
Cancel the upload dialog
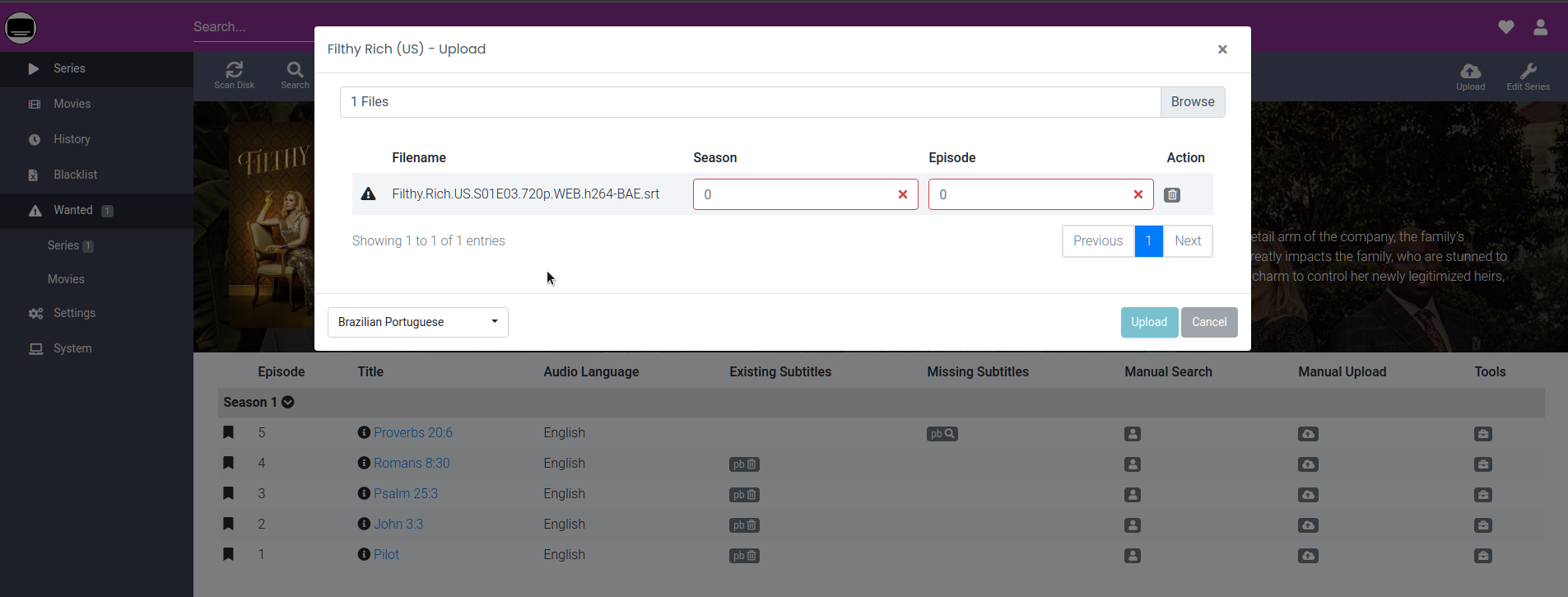tap(1209, 322)
